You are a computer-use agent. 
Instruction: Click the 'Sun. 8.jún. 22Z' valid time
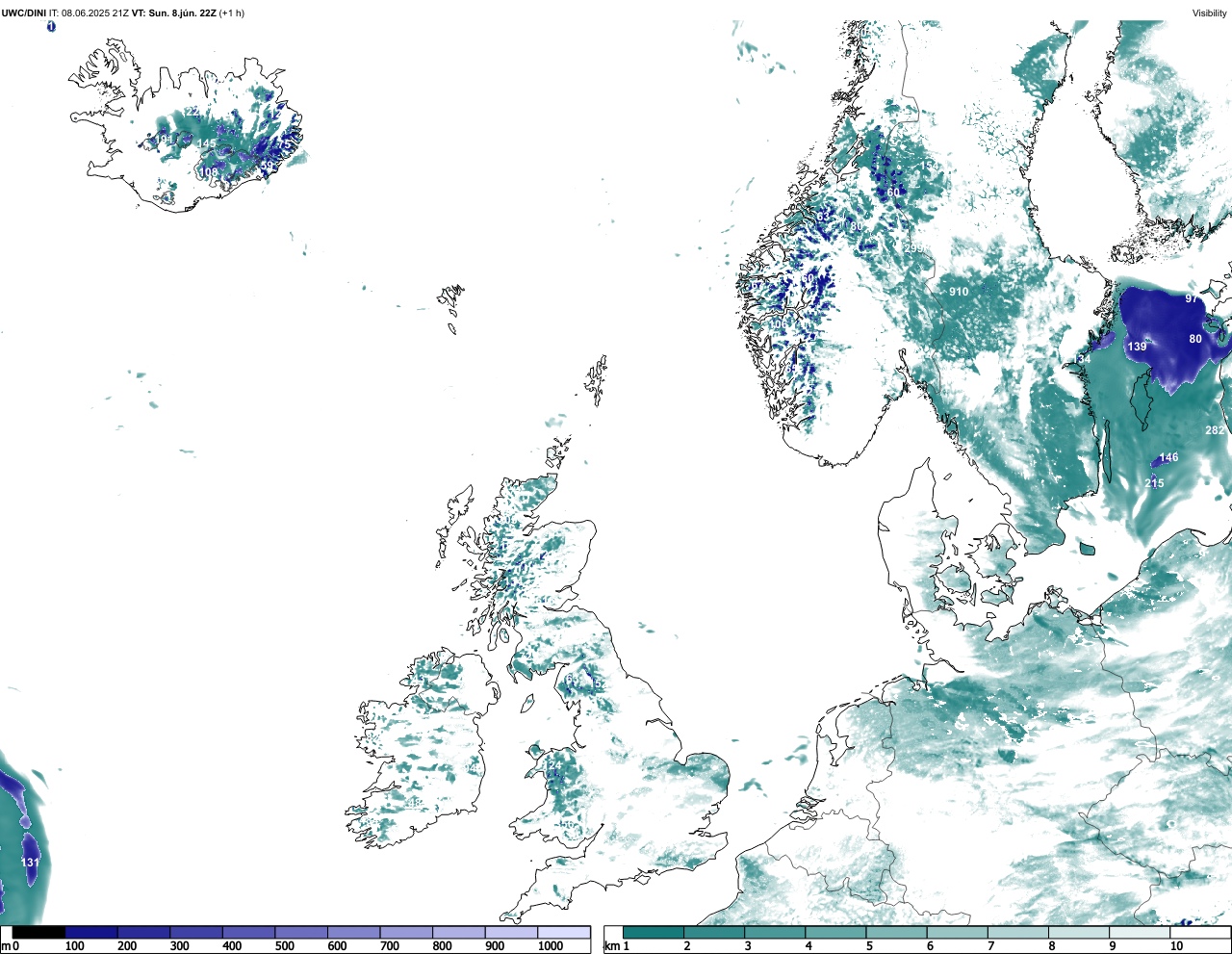coord(182,13)
